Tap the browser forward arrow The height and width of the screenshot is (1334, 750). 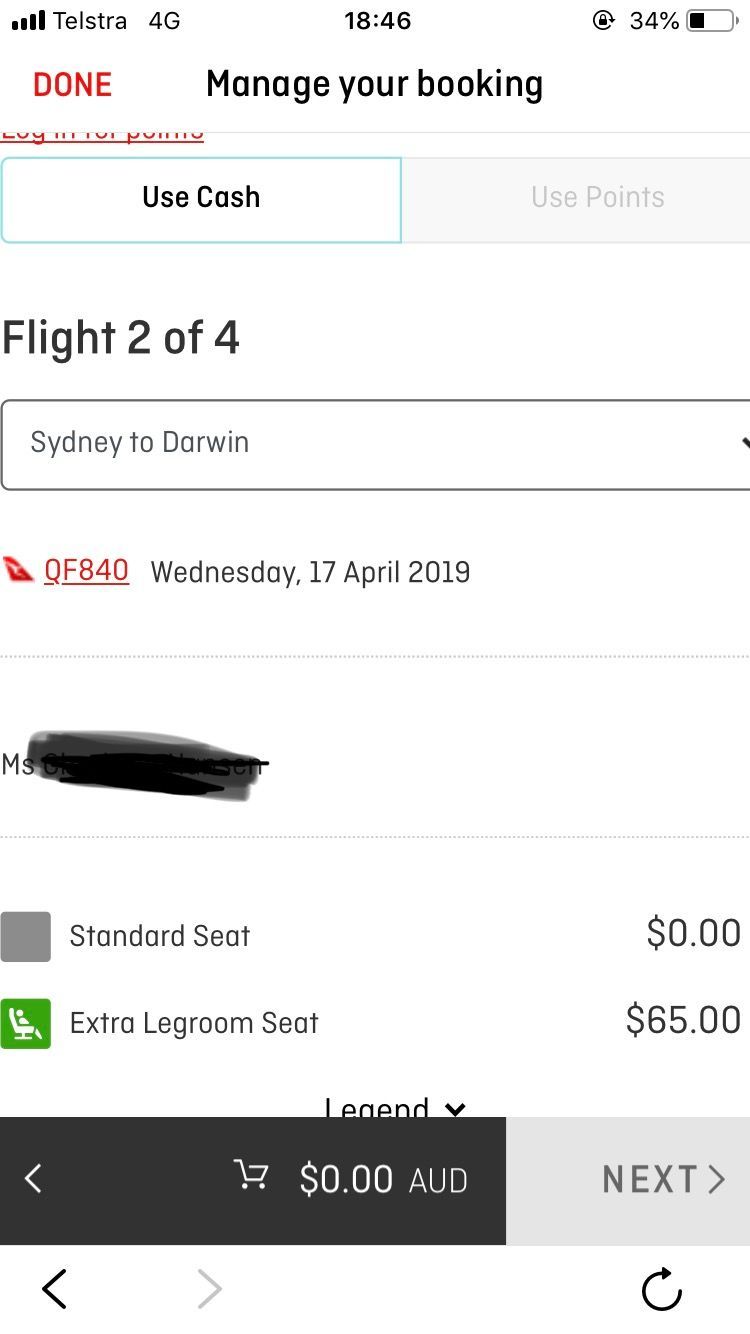pyautogui.click(x=209, y=1289)
